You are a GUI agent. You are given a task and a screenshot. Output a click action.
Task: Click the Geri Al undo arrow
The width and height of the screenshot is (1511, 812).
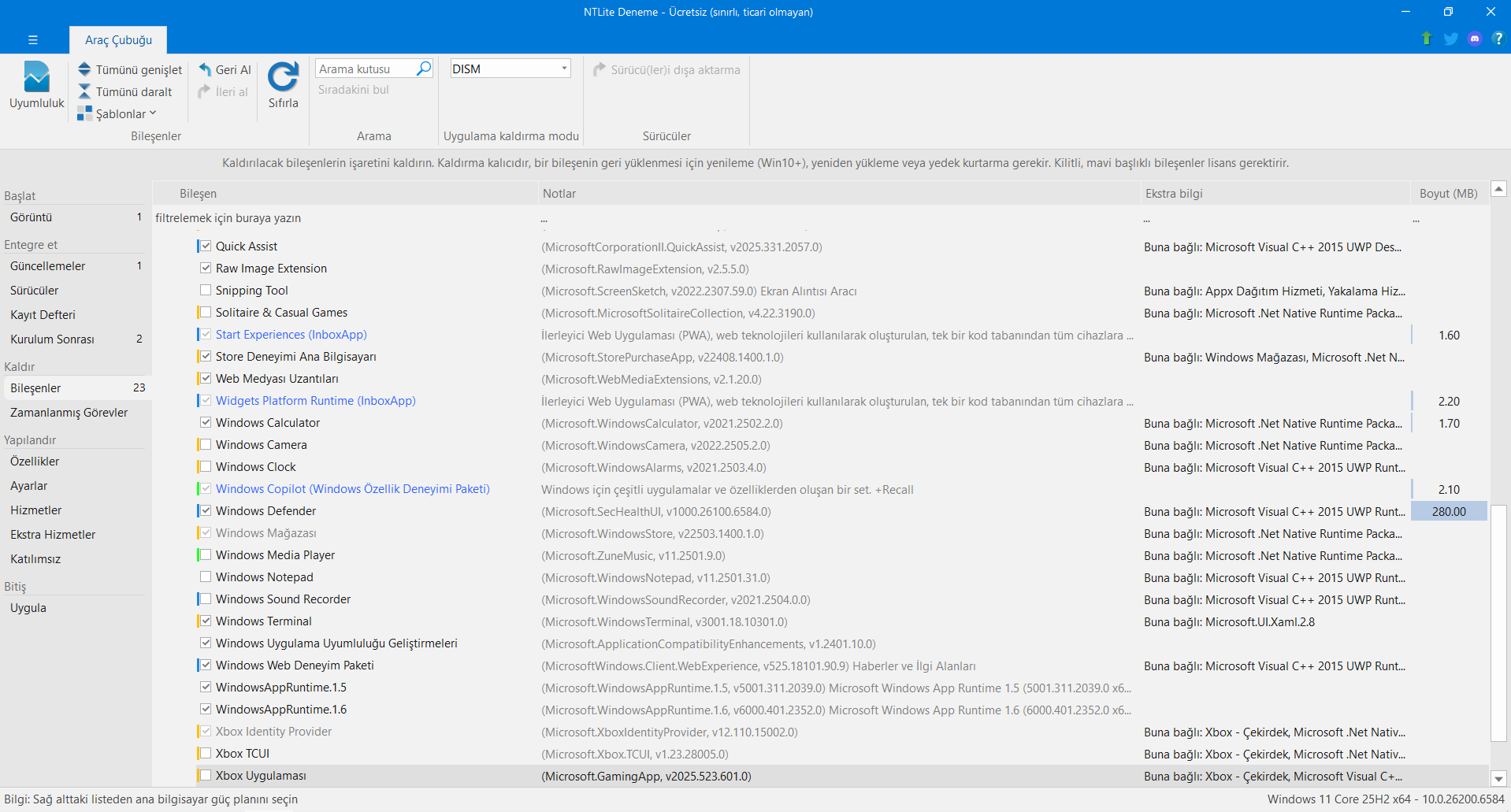click(205, 69)
